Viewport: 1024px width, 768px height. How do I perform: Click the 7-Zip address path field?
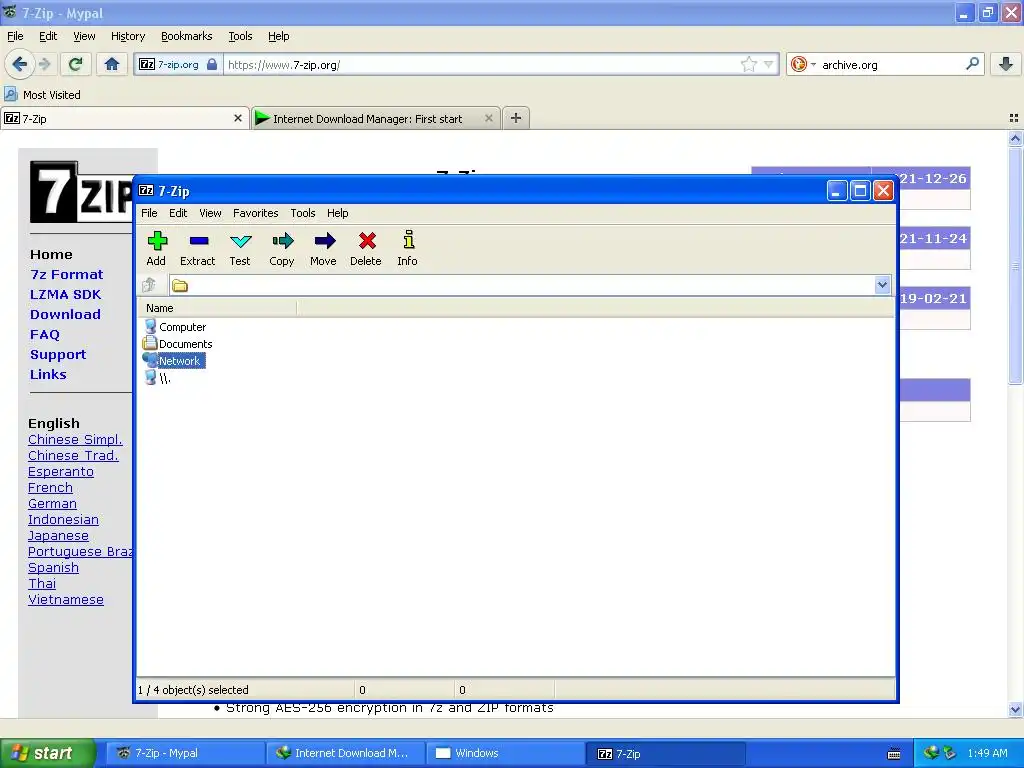(x=522, y=285)
